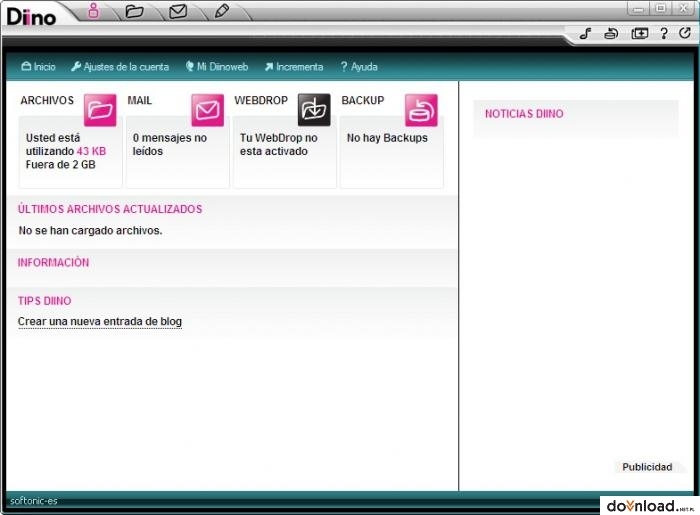Image resolution: width=700 pixels, height=515 pixels.
Task: Open Mi Diinoweb in navigation bar
Action: (217, 67)
